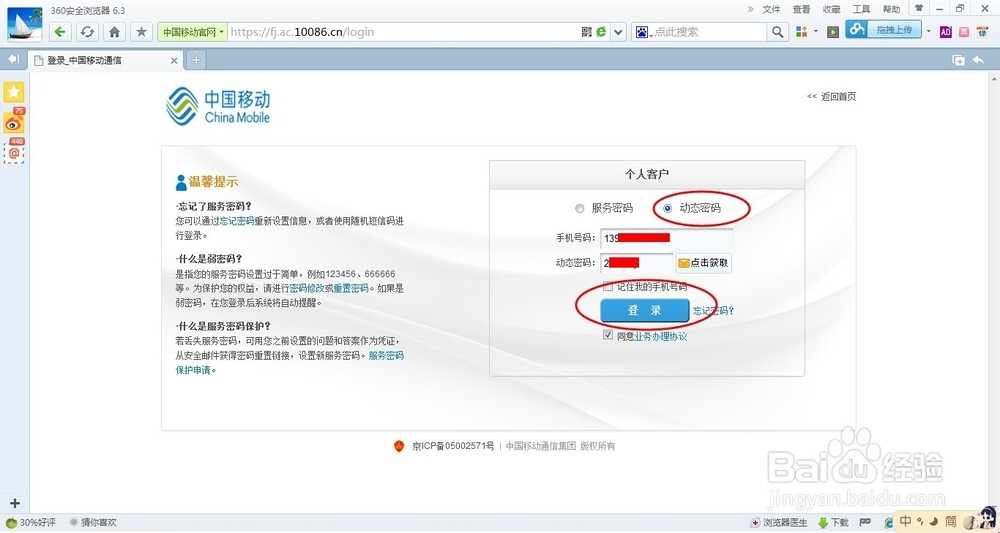
Task: Open 浏览器医生 in status bar
Action: pyautogui.click(x=779, y=523)
